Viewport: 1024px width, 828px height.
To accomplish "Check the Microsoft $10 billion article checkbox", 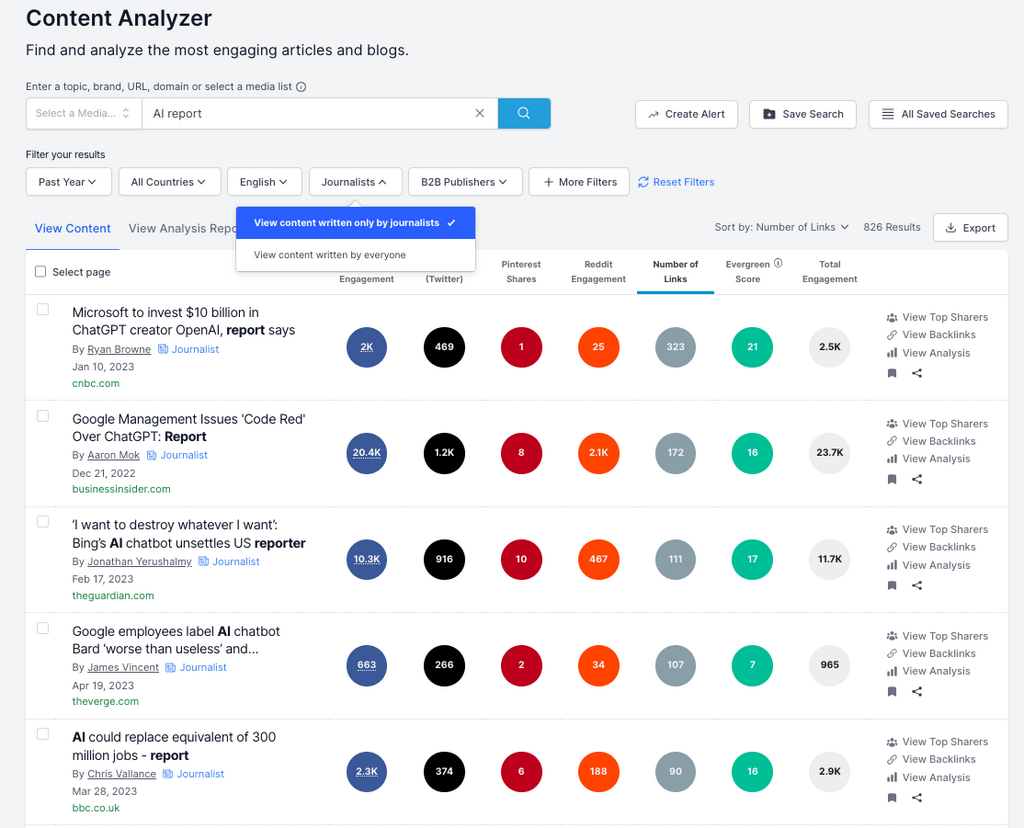I will [42, 309].
